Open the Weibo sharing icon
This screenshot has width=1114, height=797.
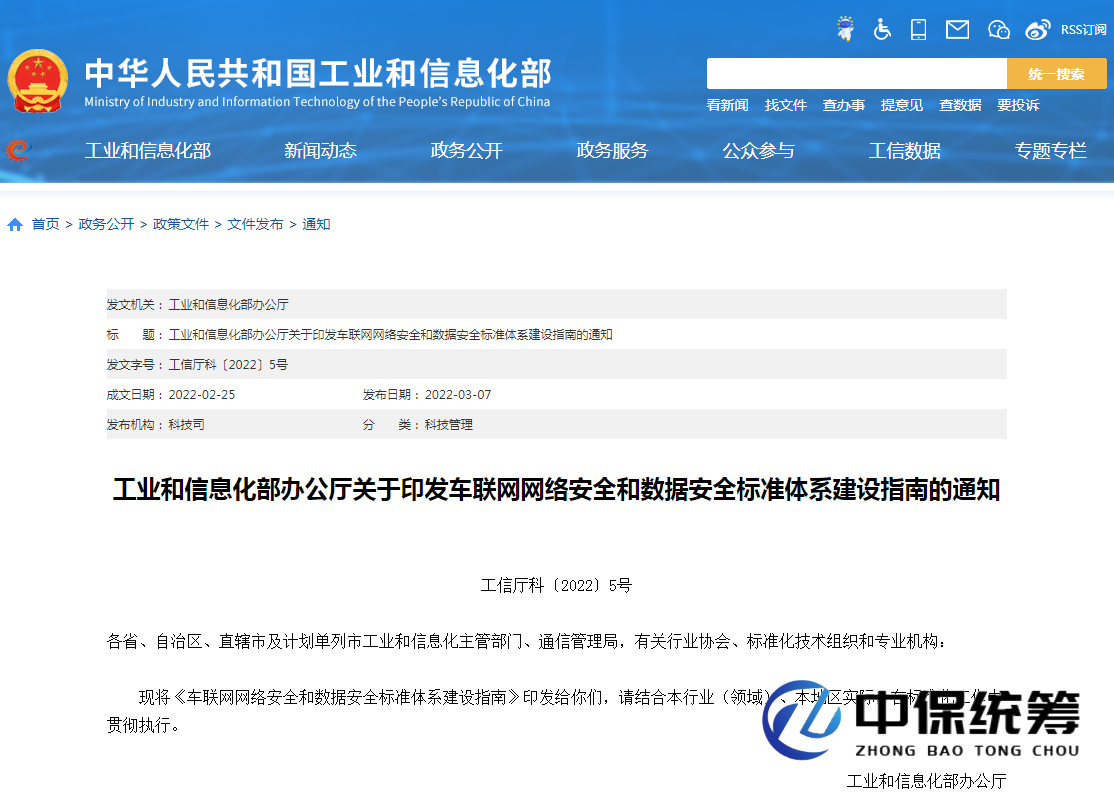1038,28
